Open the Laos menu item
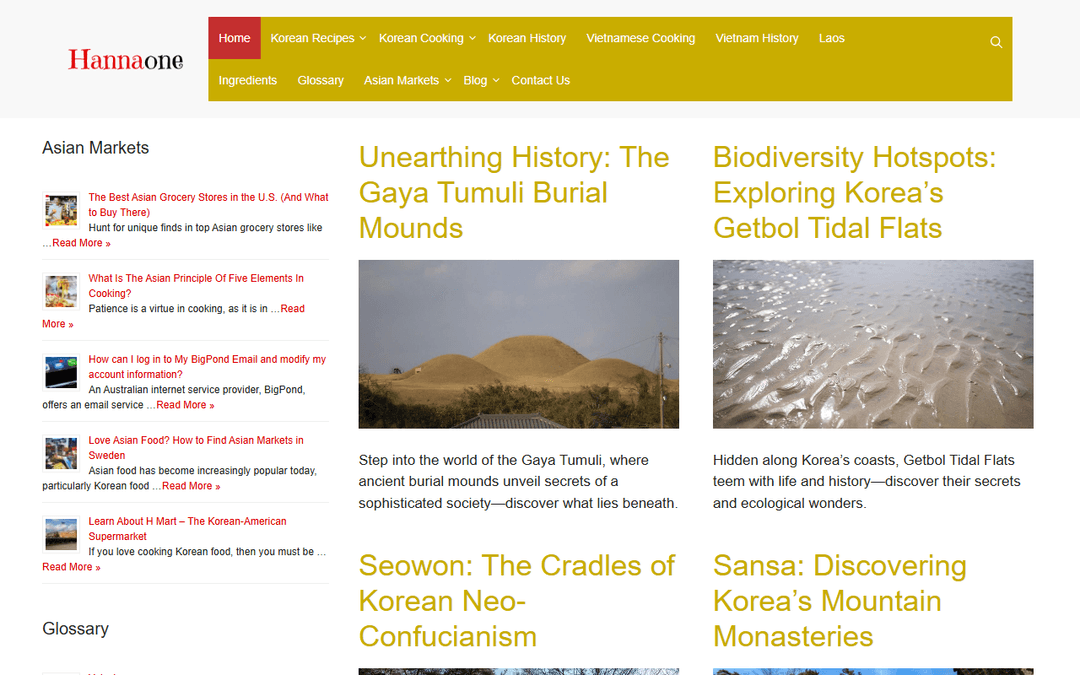 pyautogui.click(x=831, y=38)
